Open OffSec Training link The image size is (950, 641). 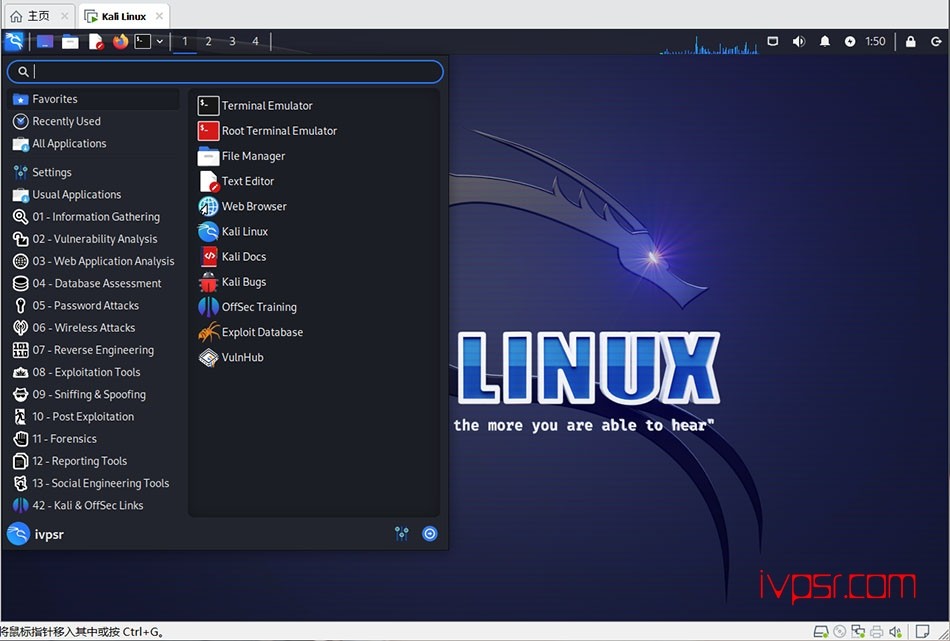point(314,307)
